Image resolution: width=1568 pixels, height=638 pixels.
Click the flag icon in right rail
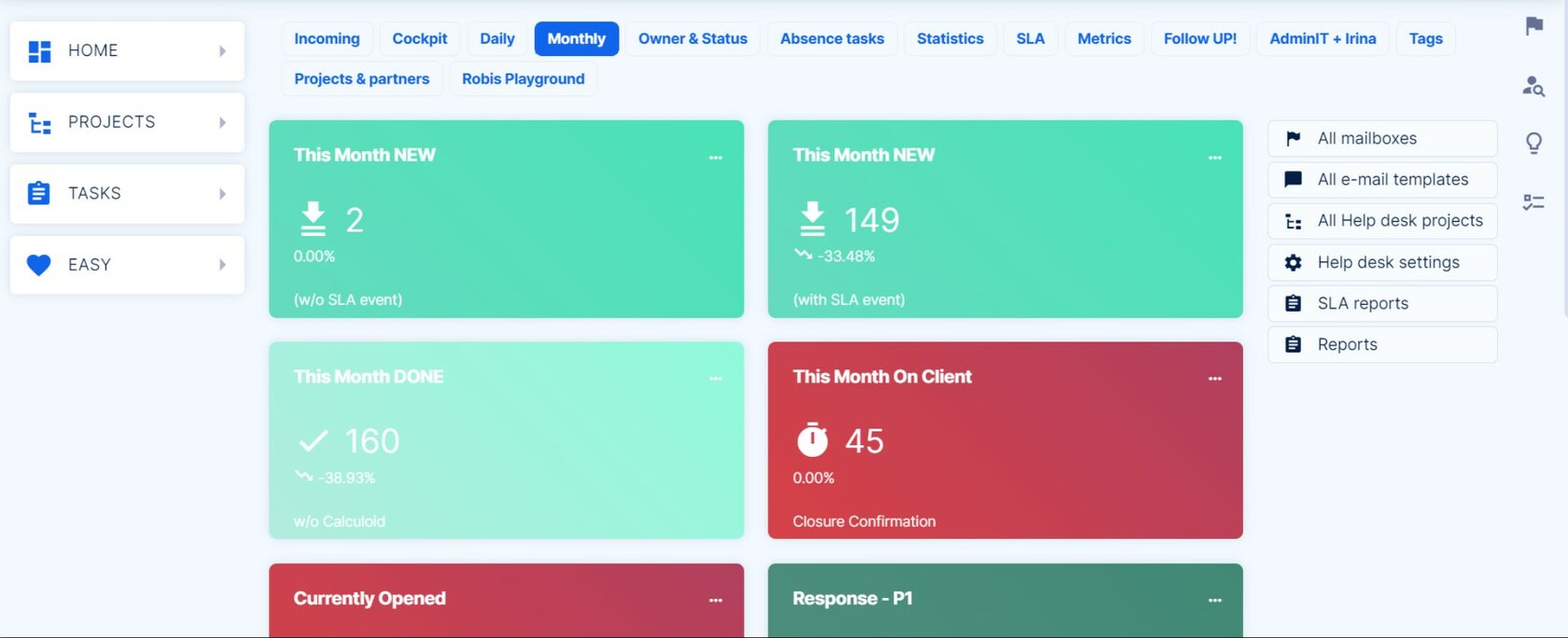1533,26
